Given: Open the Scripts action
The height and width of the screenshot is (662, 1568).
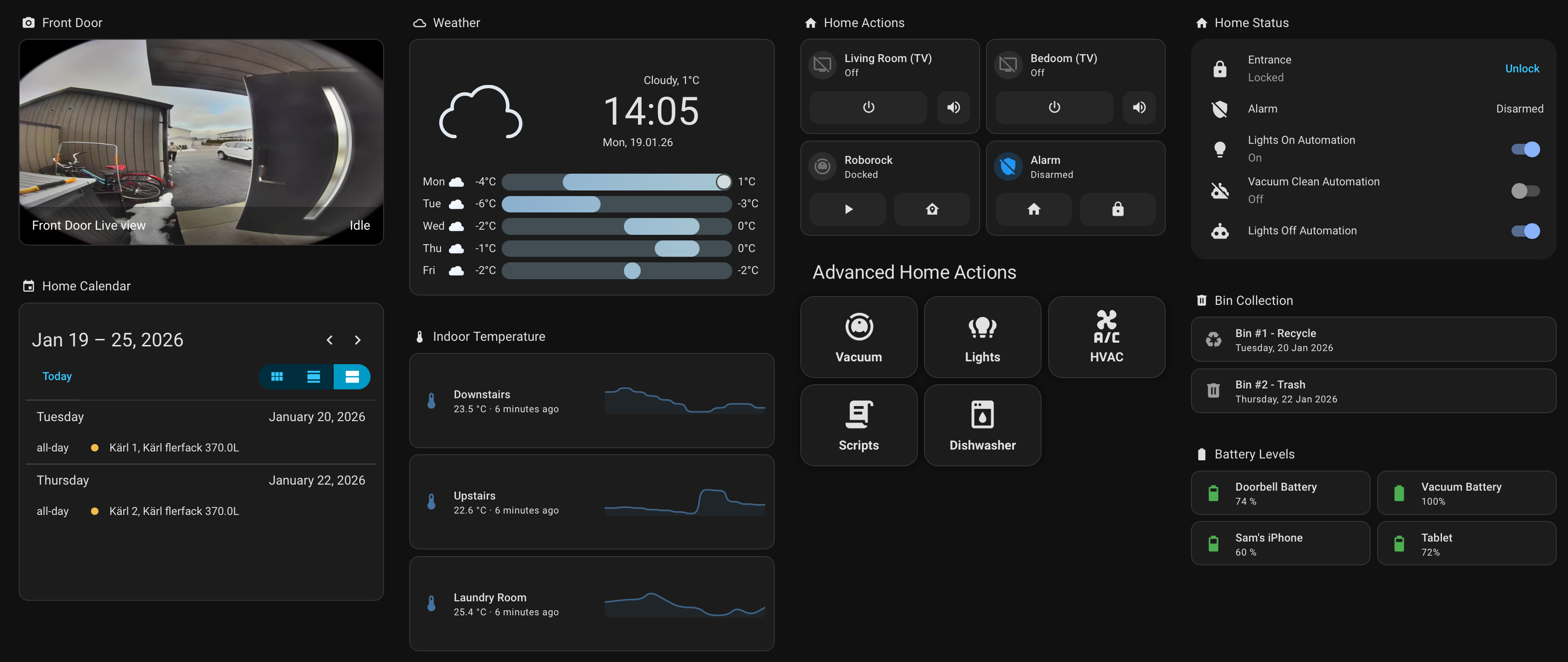Looking at the screenshot, I should pos(858,425).
